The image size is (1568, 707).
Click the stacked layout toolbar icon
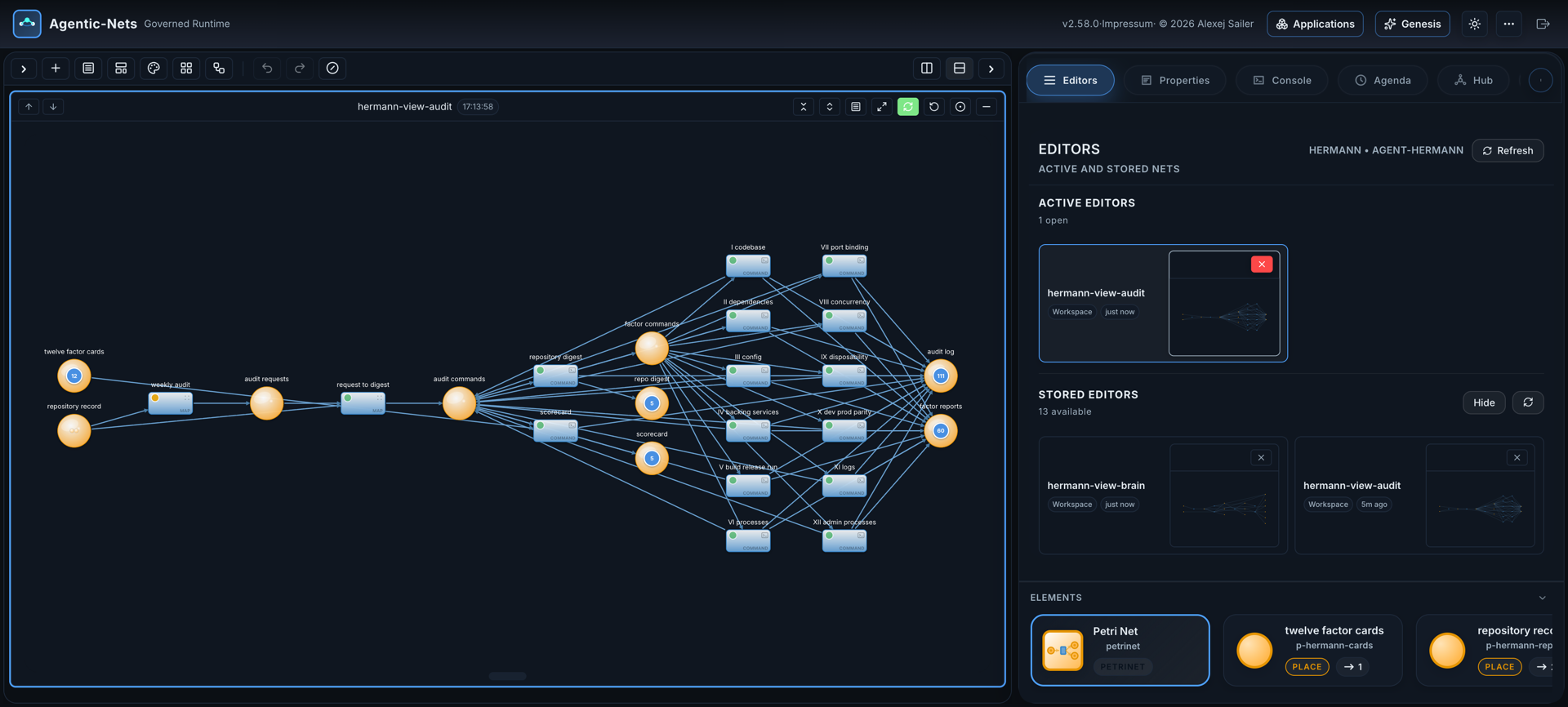(121, 69)
